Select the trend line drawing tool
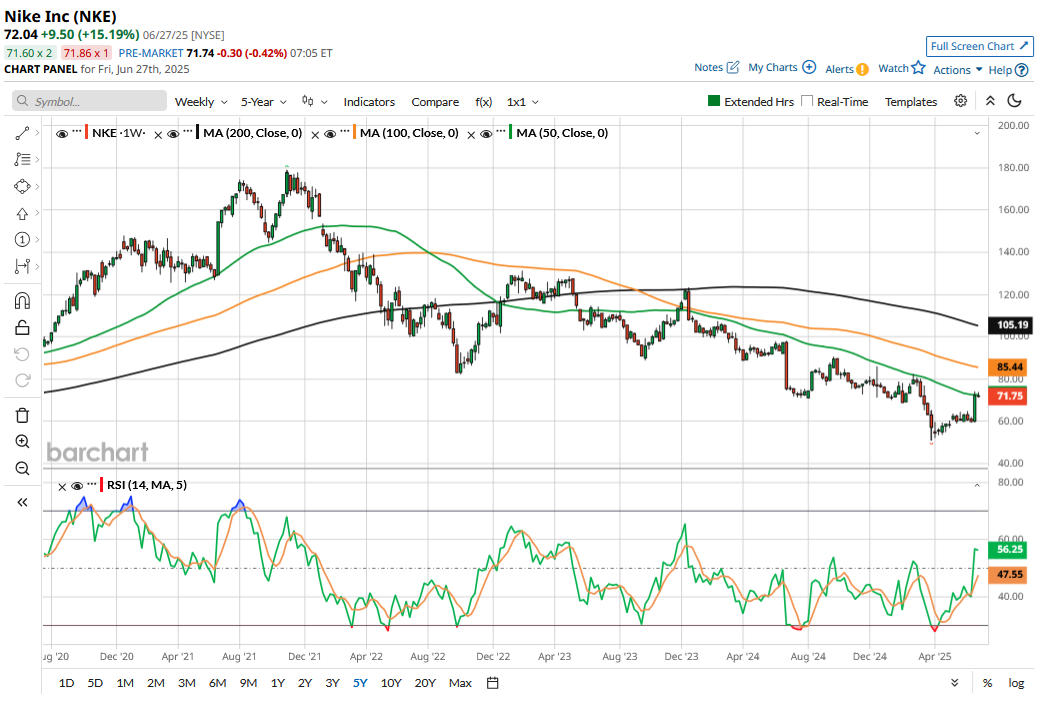The image size is (1041, 712). (x=22, y=133)
